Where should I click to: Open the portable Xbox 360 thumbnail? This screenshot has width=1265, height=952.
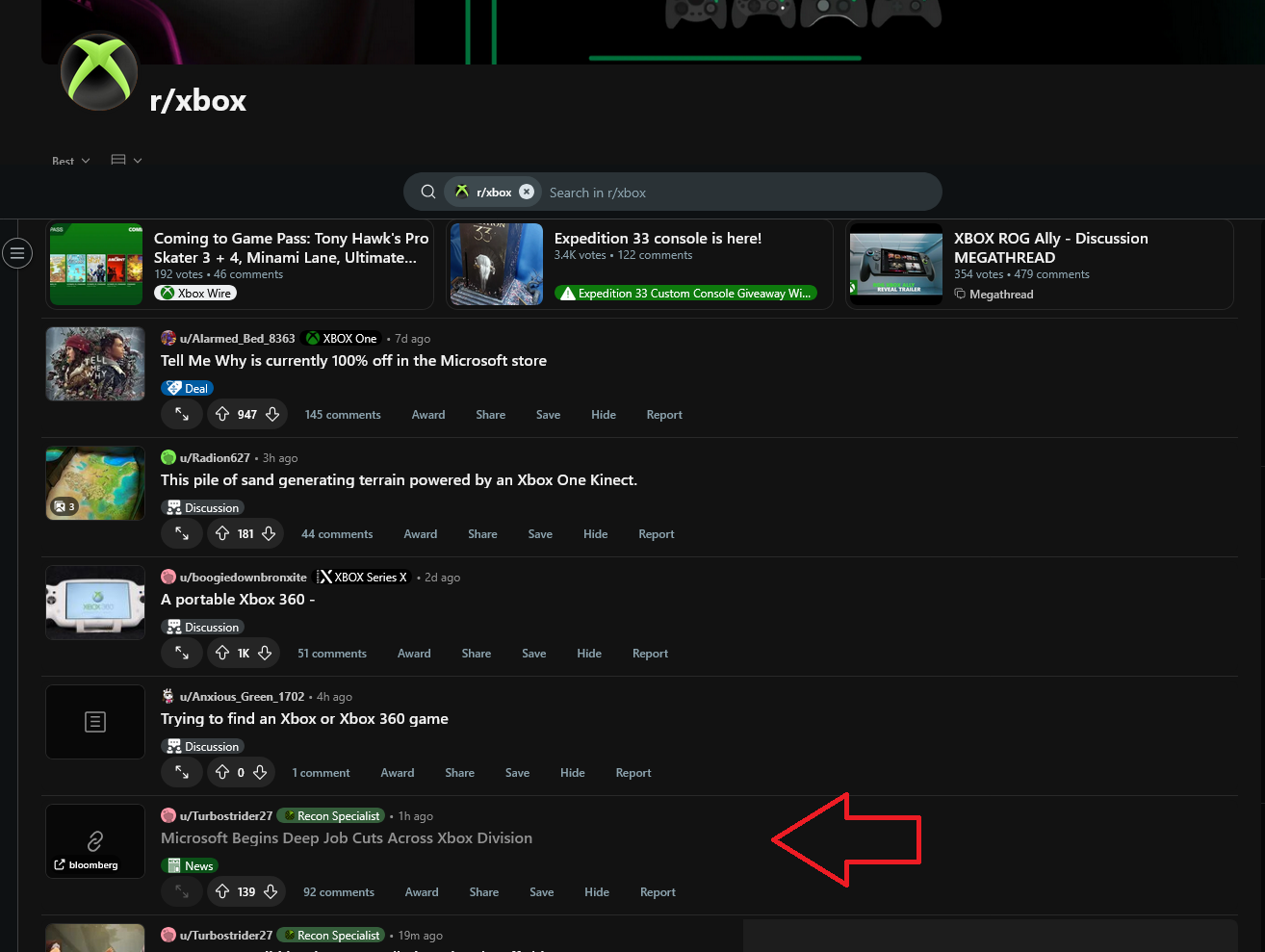(x=95, y=603)
